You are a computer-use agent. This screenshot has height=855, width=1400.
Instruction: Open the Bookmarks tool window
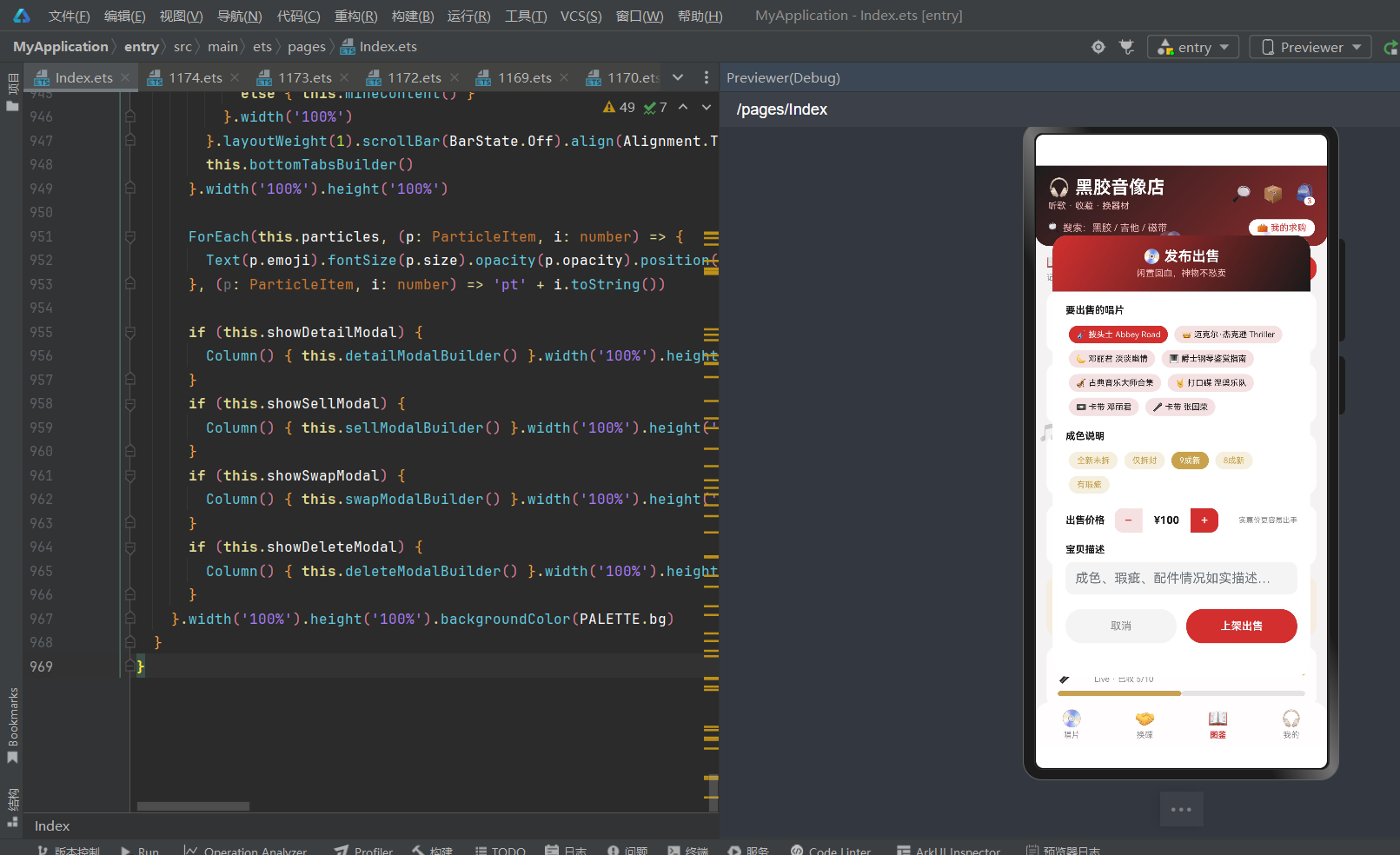click(12, 725)
